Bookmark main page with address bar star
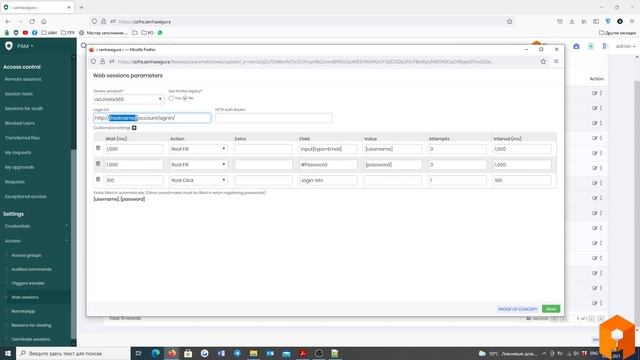Image resolution: width=640 pixels, height=360 pixels. click(509, 21)
